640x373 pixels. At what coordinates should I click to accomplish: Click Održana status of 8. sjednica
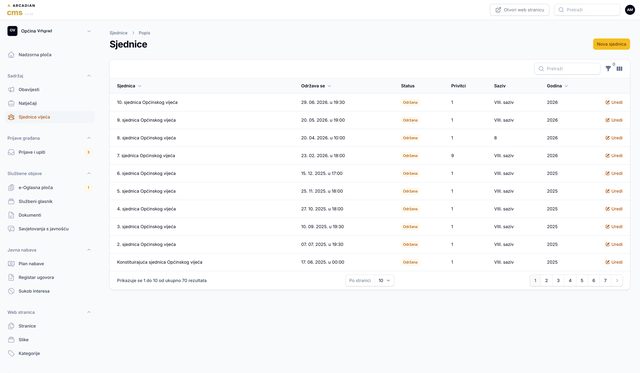coord(410,138)
